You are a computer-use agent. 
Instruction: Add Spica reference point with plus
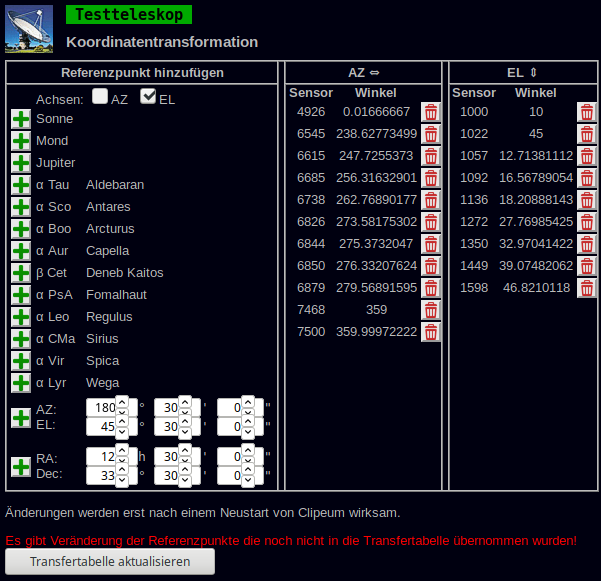pyautogui.click(x=21, y=361)
